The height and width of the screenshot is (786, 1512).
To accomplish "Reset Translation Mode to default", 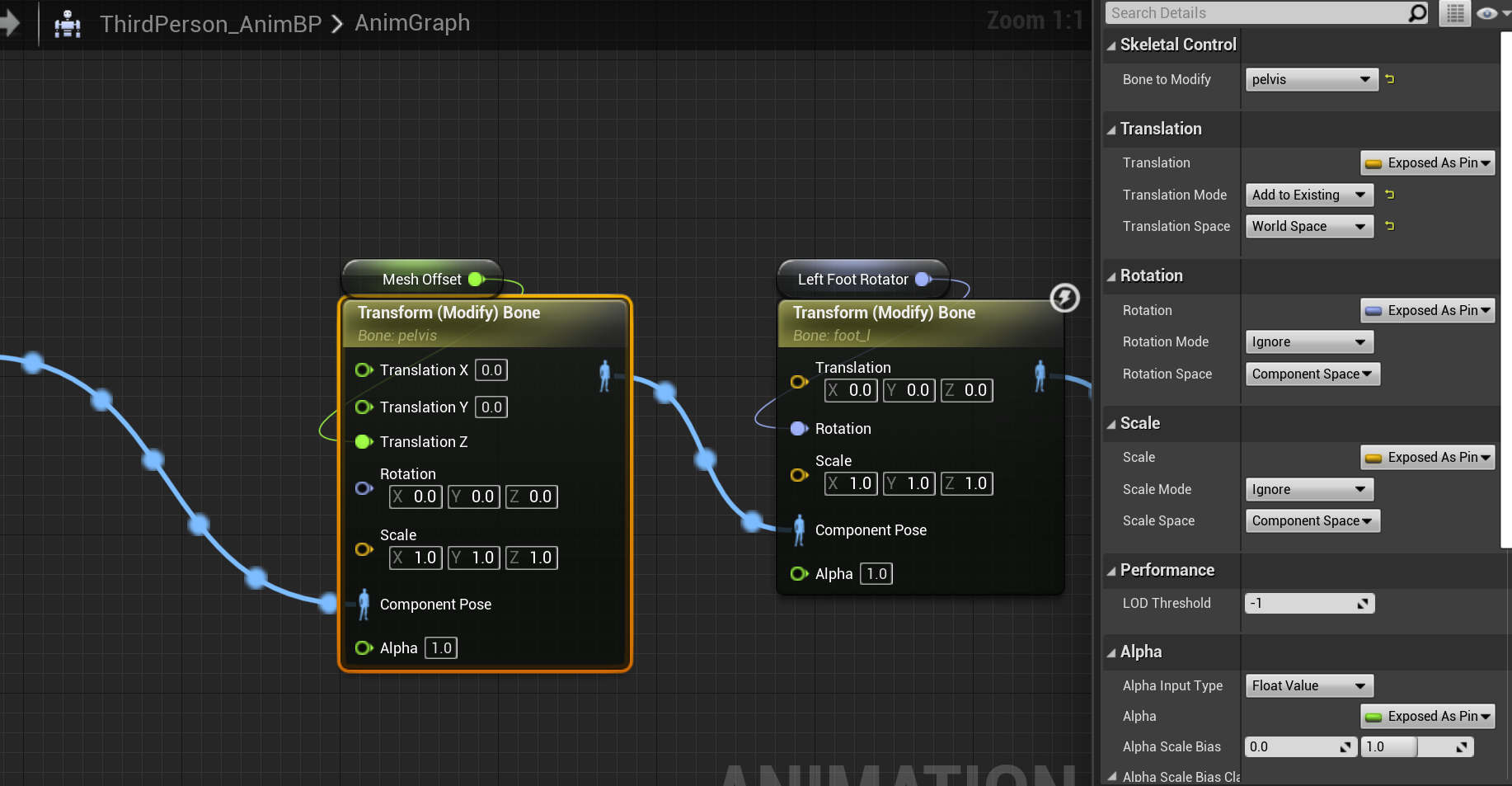I will tap(1390, 195).
